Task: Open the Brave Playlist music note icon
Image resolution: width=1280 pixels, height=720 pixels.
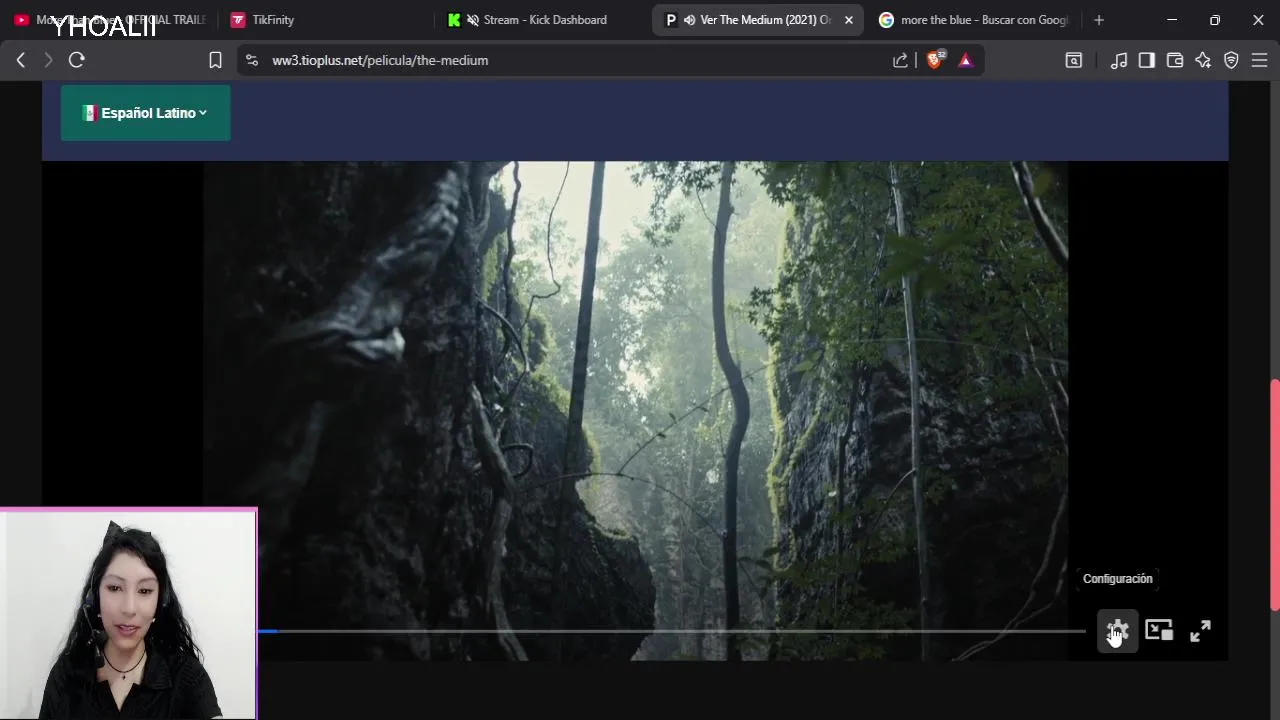Action: (1119, 60)
